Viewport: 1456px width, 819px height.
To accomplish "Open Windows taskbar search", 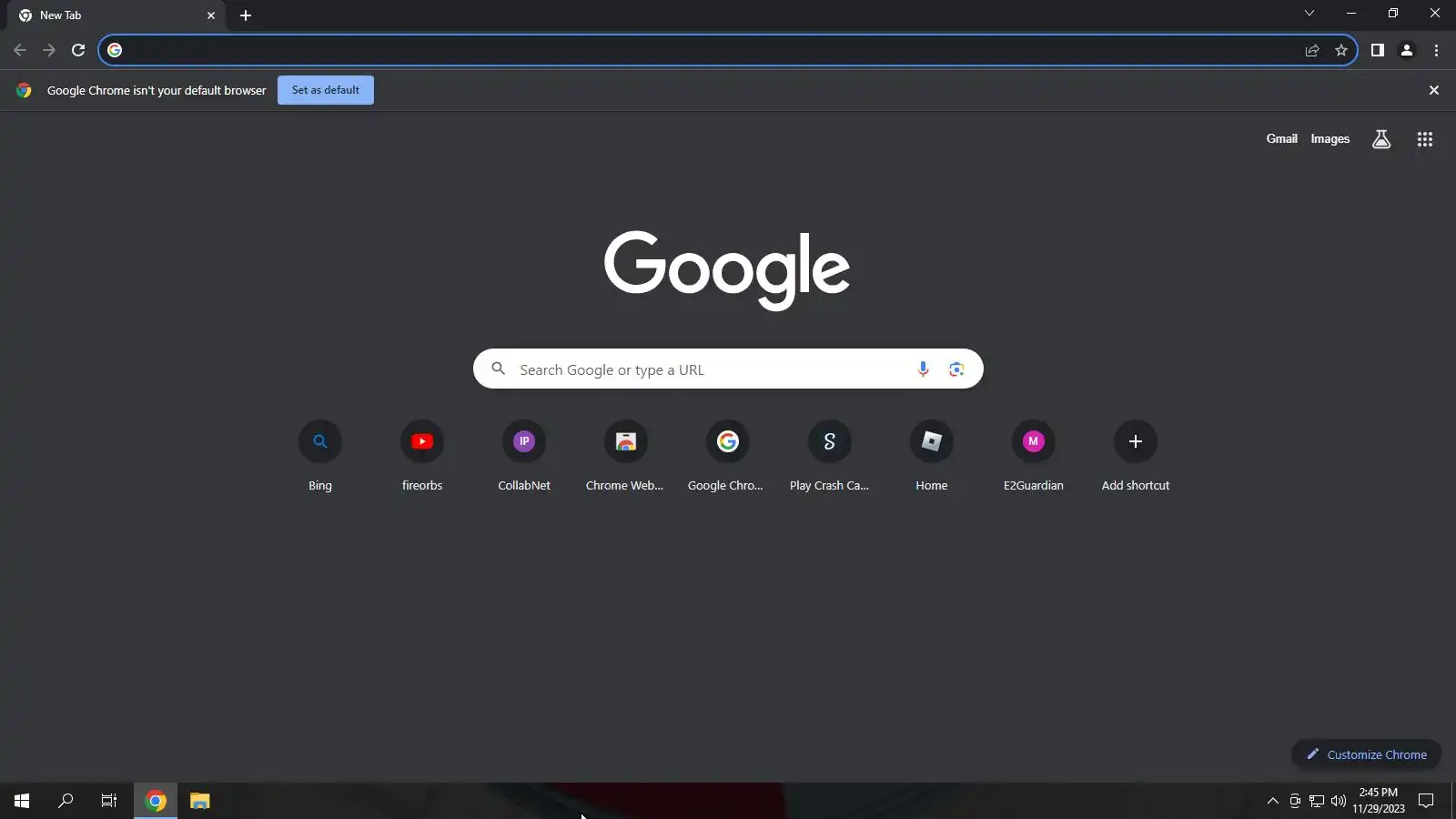I will coord(66,801).
